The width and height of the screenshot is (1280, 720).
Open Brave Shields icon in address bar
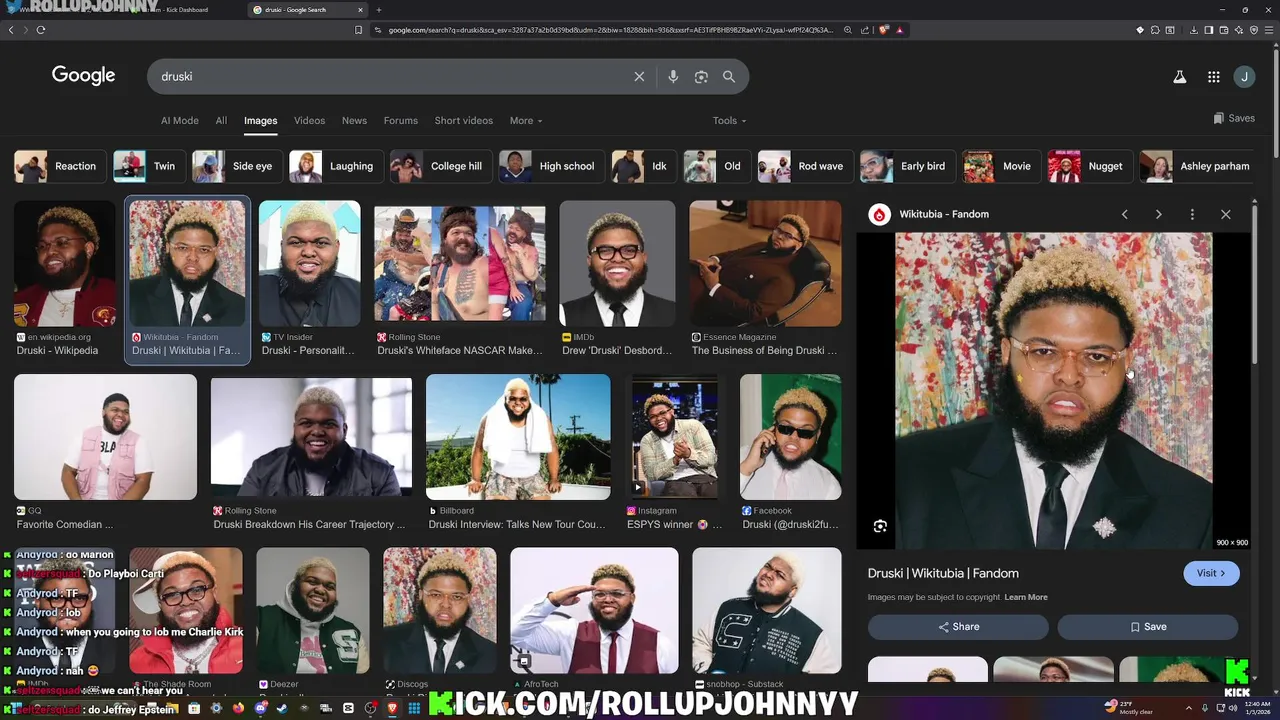pyautogui.click(x=884, y=30)
